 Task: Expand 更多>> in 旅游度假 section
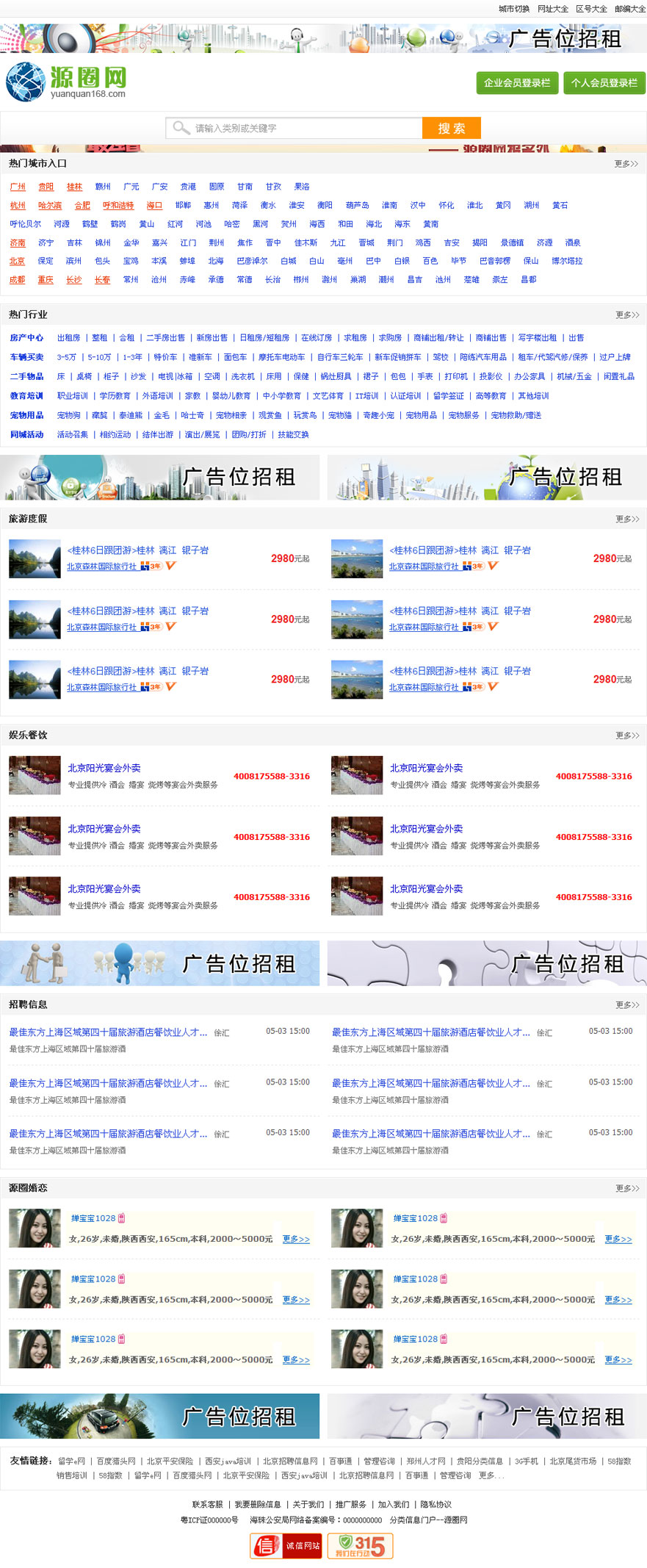[x=626, y=519]
